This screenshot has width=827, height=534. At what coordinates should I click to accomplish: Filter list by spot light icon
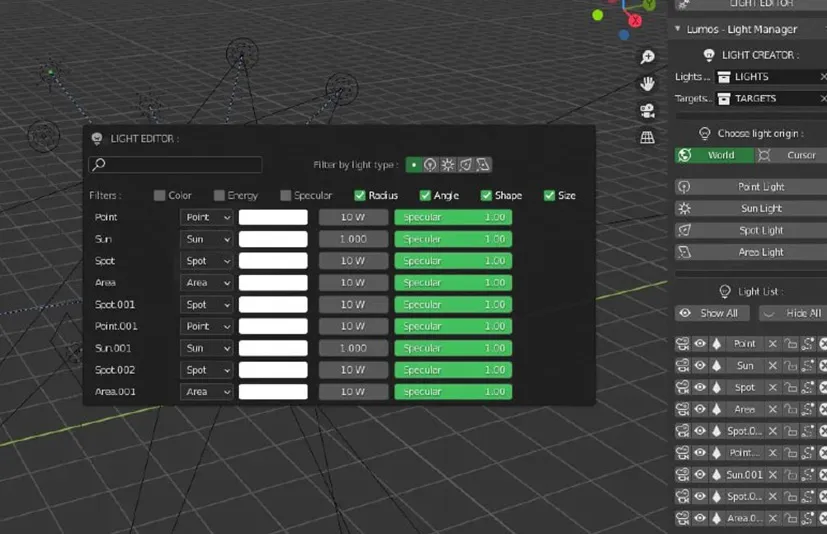tap(465, 165)
